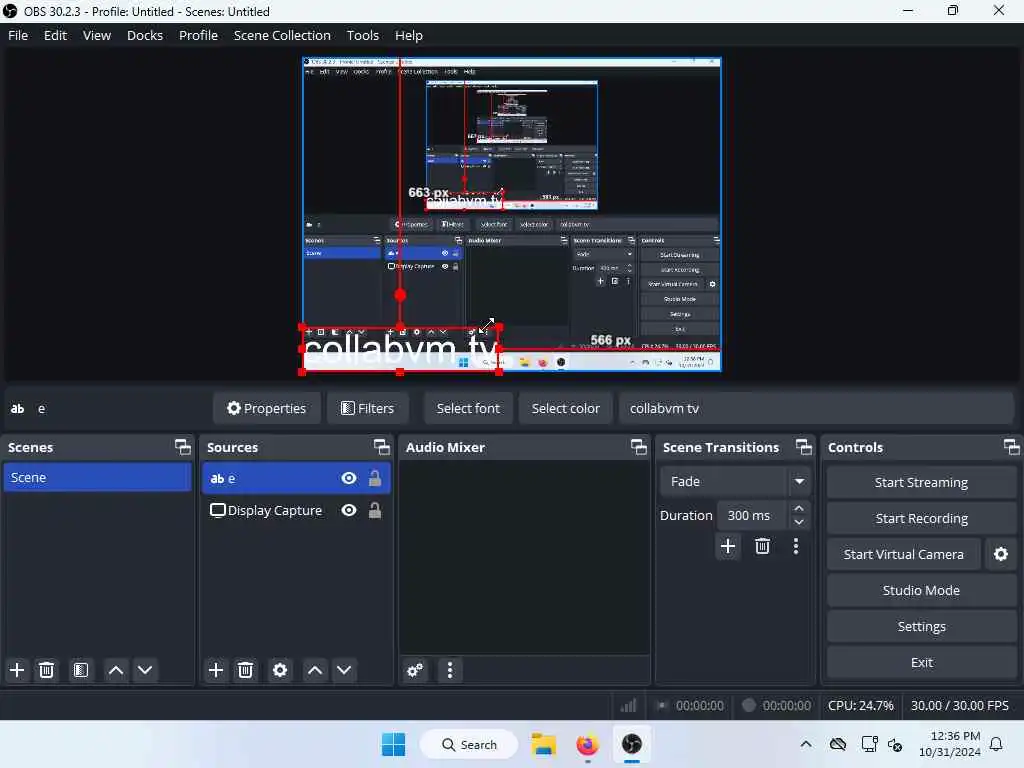
Task: Move source down in Sources list
Action: point(344,669)
